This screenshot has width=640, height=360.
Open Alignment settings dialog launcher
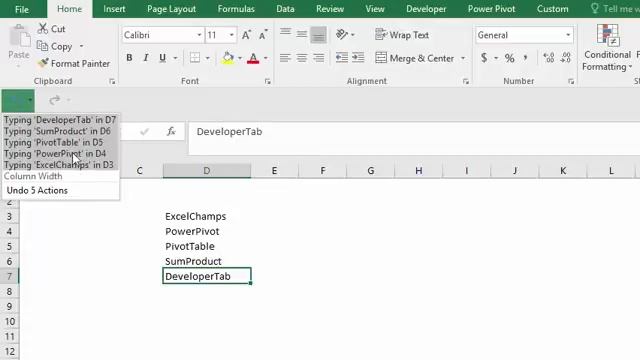click(x=466, y=82)
